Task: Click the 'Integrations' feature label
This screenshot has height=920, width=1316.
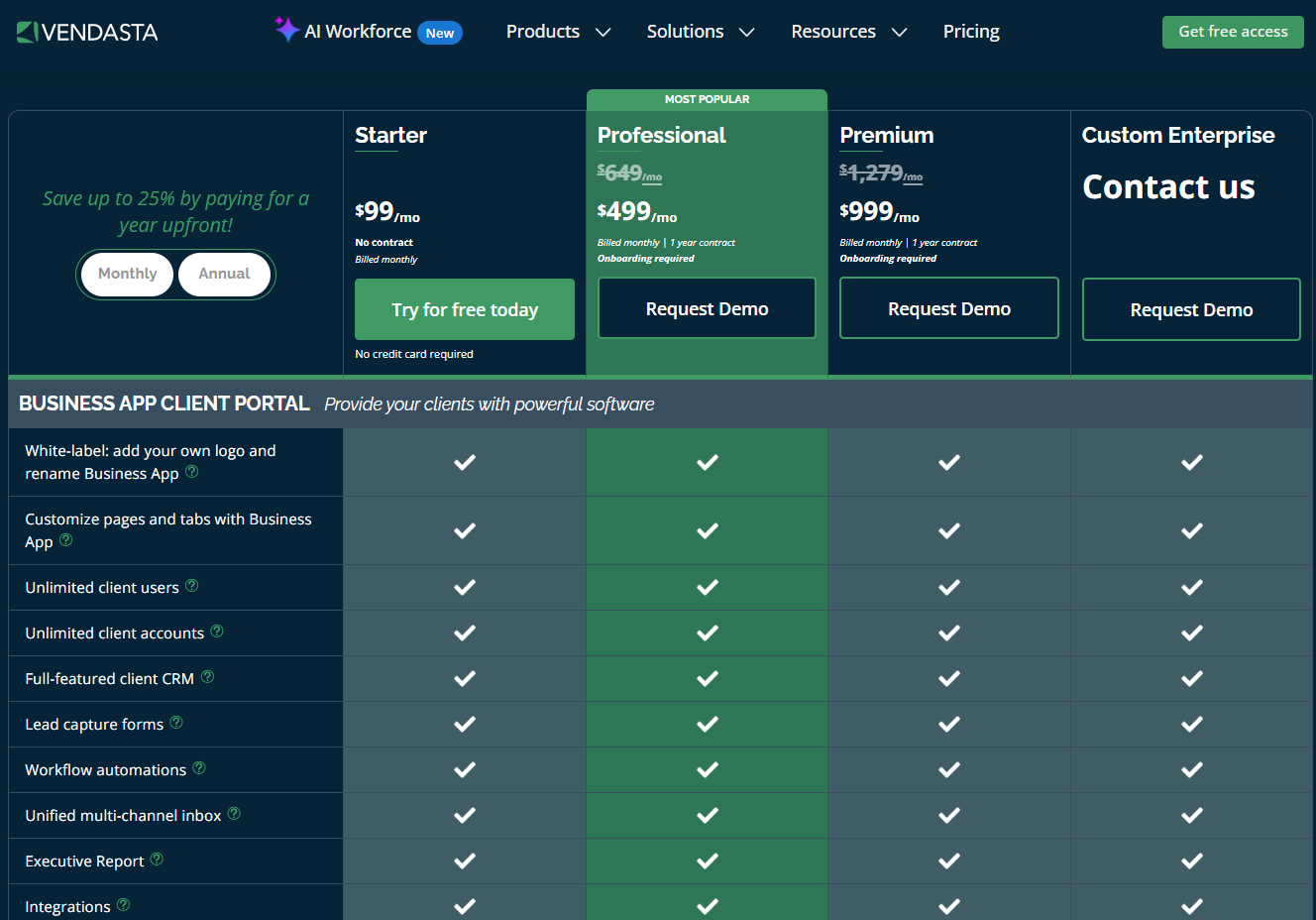Action: 67,907
